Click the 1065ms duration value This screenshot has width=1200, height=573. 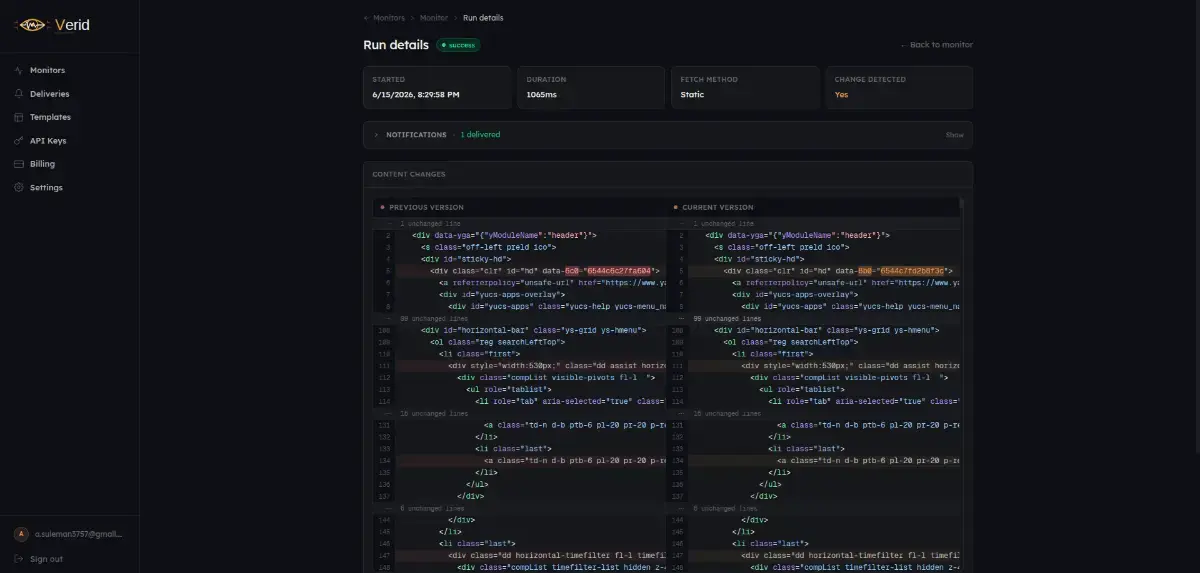[541, 95]
